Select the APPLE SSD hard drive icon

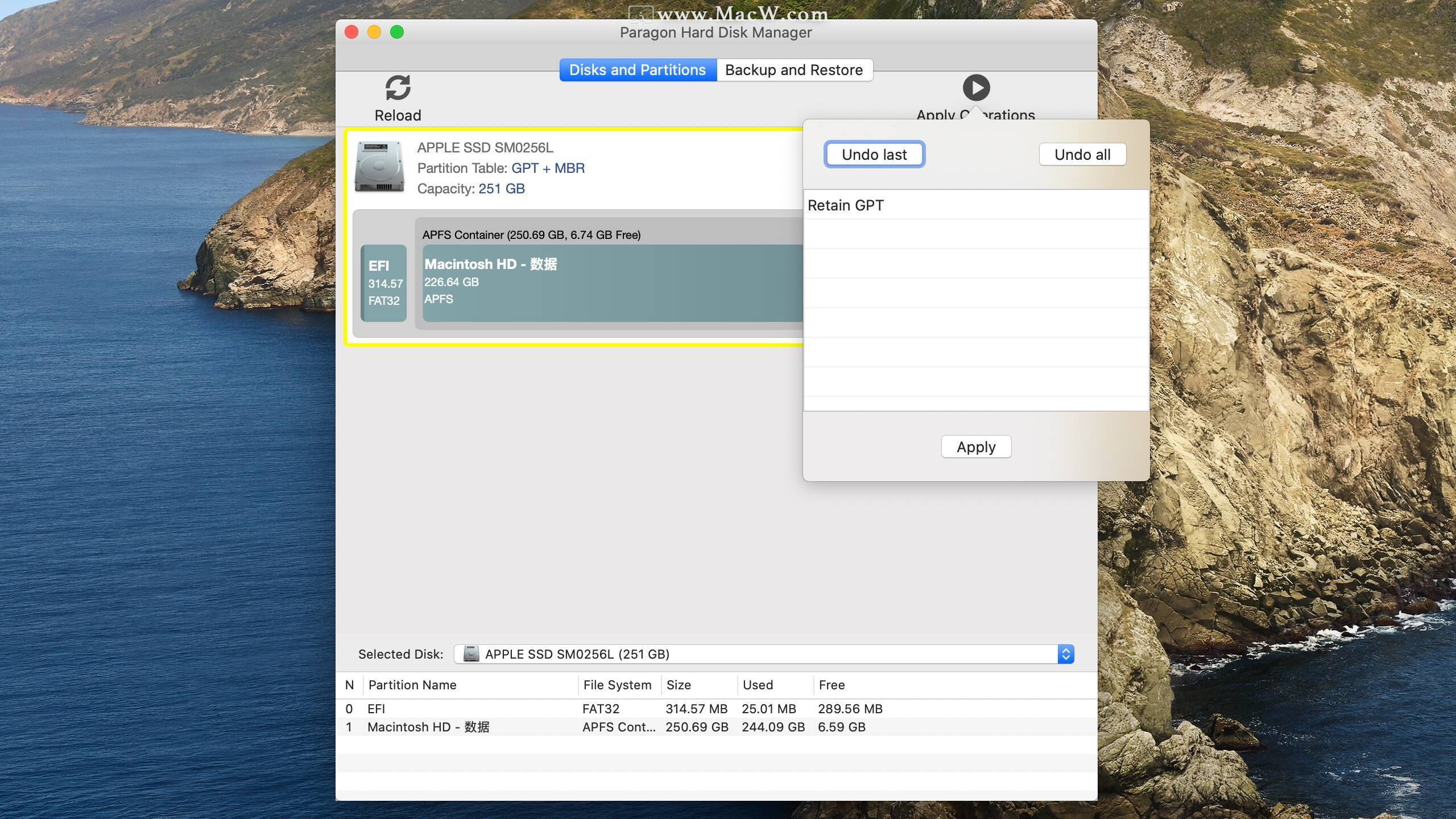coord(379,167)
